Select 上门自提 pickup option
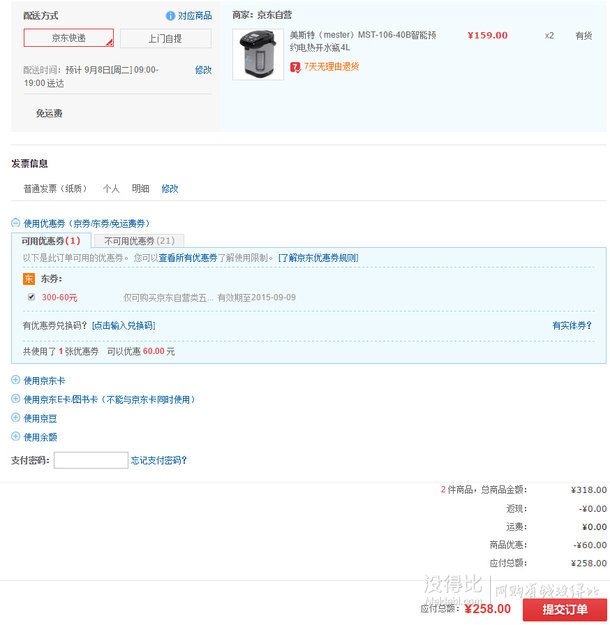This screenshot has height=625, width=610. [x=165, y=39]
